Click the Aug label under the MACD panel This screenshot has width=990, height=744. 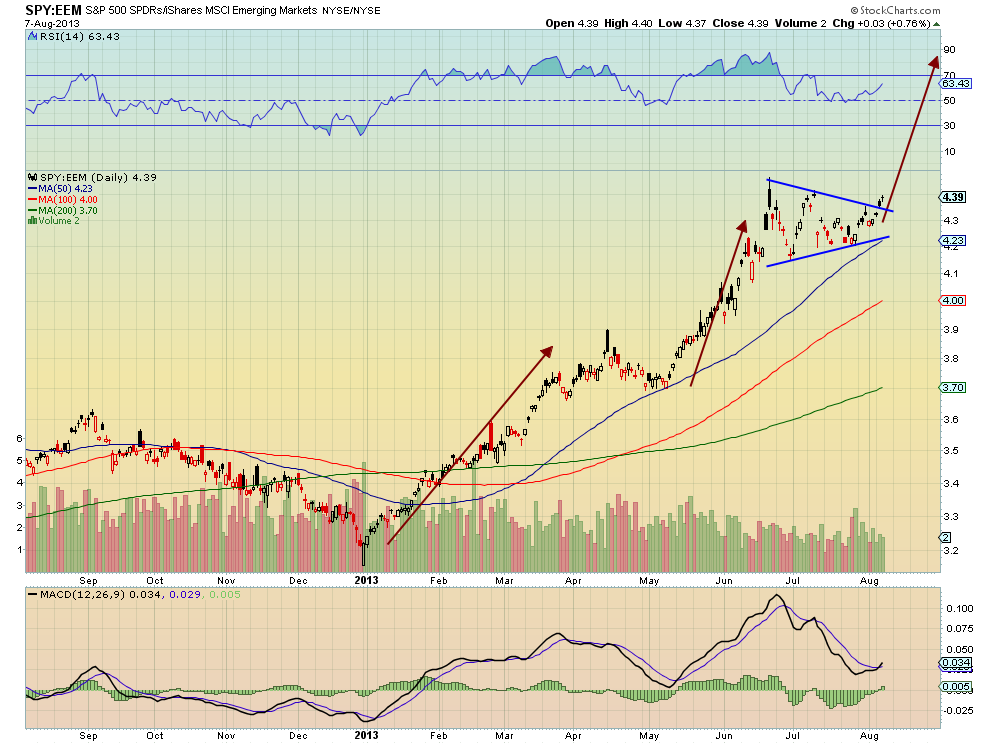click(x=869, y=736)
